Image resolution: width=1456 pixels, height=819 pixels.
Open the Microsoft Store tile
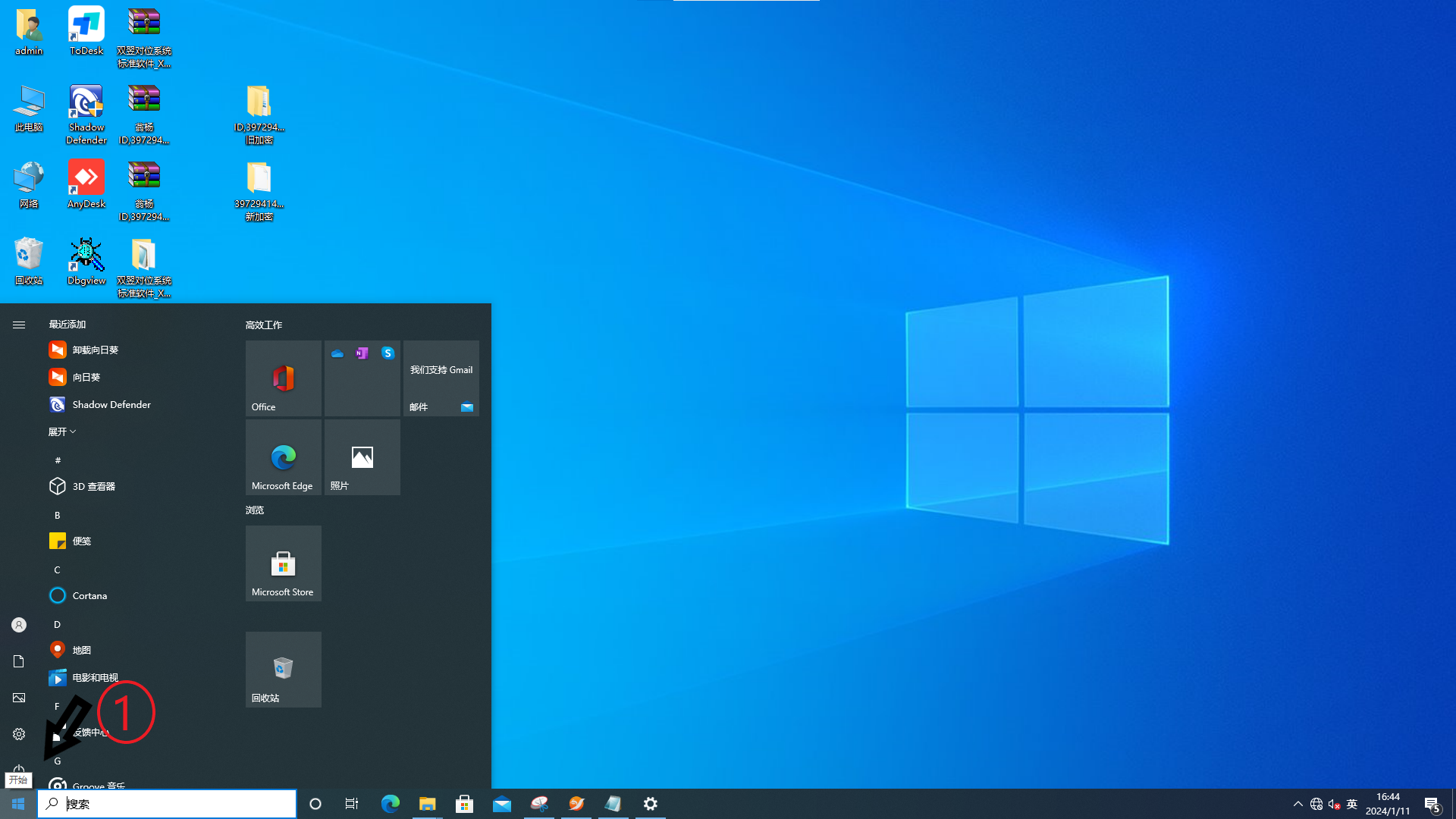[x=283, y=563]
